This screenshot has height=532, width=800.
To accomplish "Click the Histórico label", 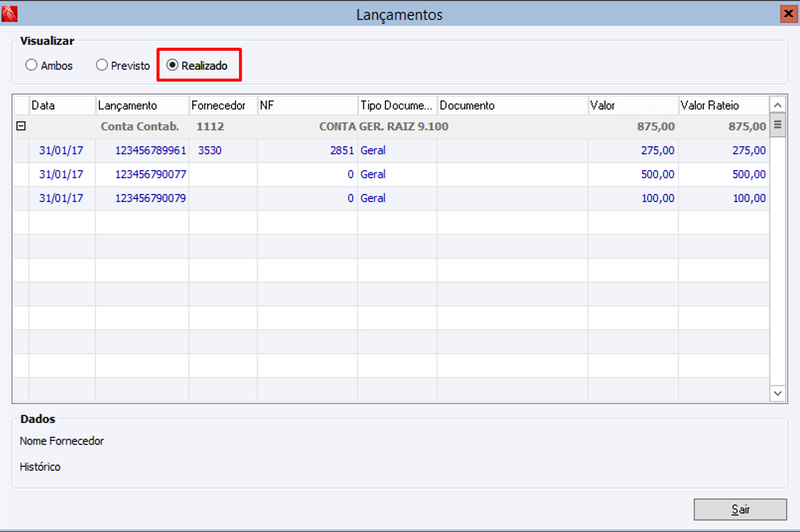I will coord(40,467).
